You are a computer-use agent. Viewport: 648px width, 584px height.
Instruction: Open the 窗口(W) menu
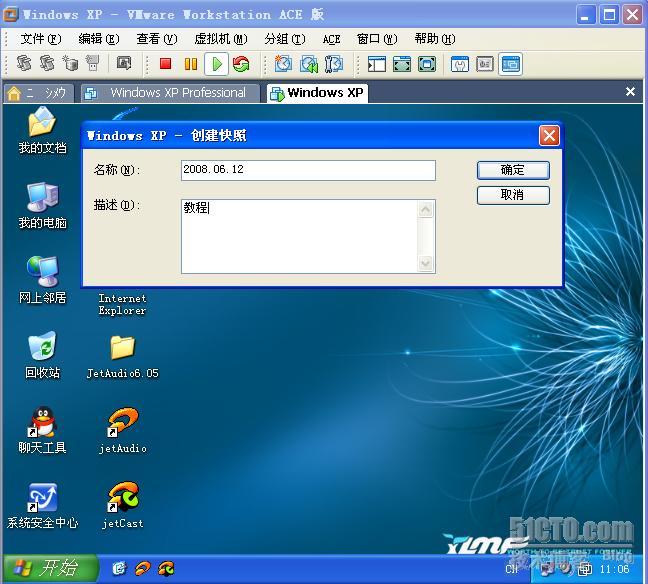(377, 39)
